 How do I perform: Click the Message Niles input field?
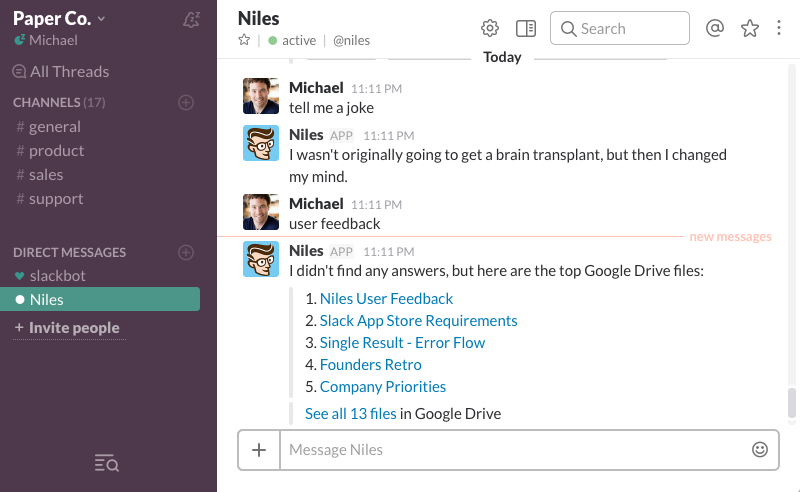513,450
